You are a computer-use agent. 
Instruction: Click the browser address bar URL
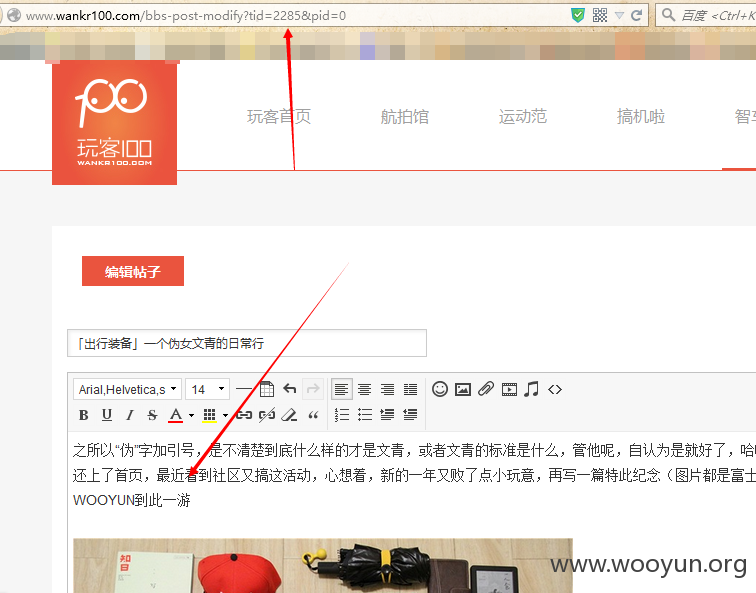186,15
